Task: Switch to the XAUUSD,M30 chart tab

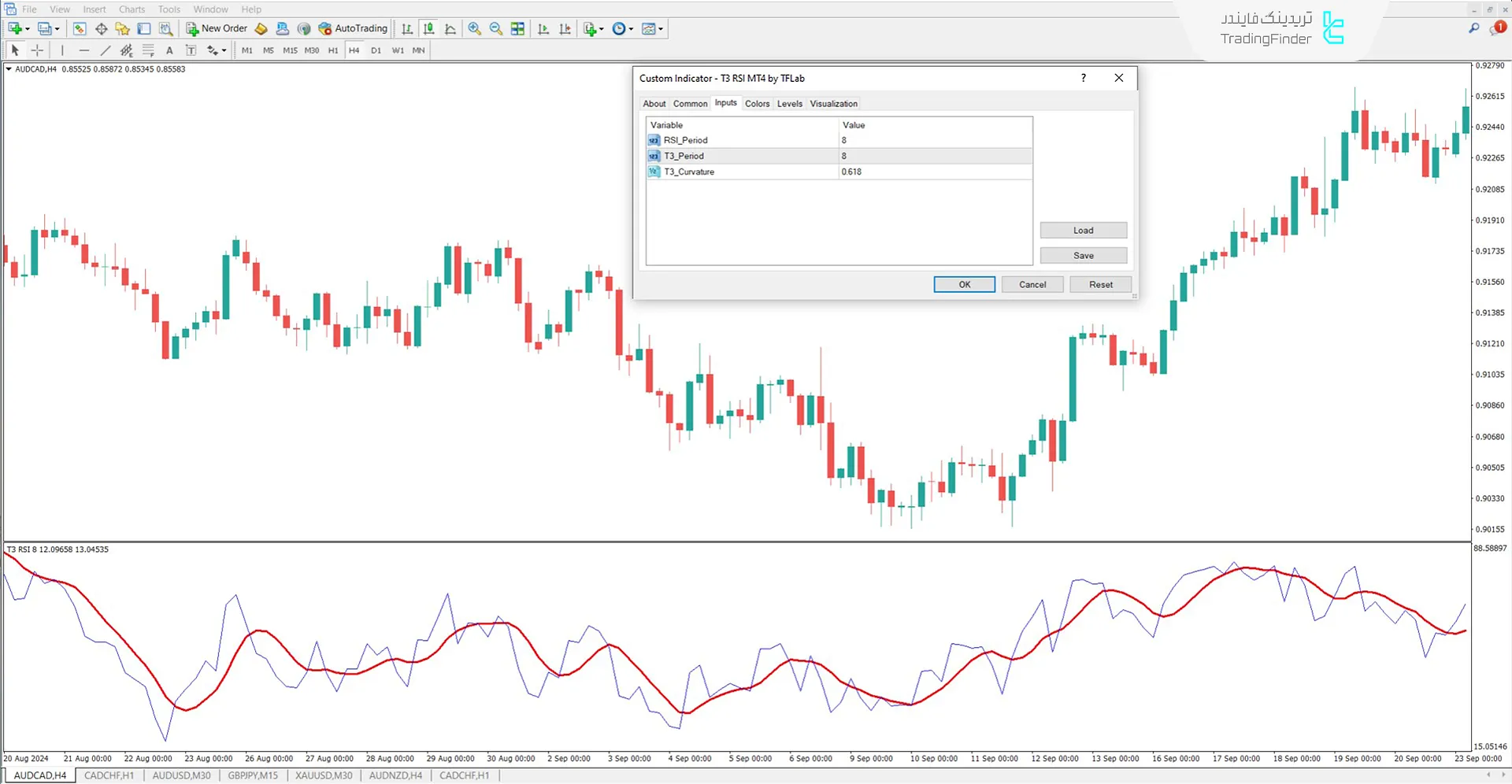Action: pos(324,775)
